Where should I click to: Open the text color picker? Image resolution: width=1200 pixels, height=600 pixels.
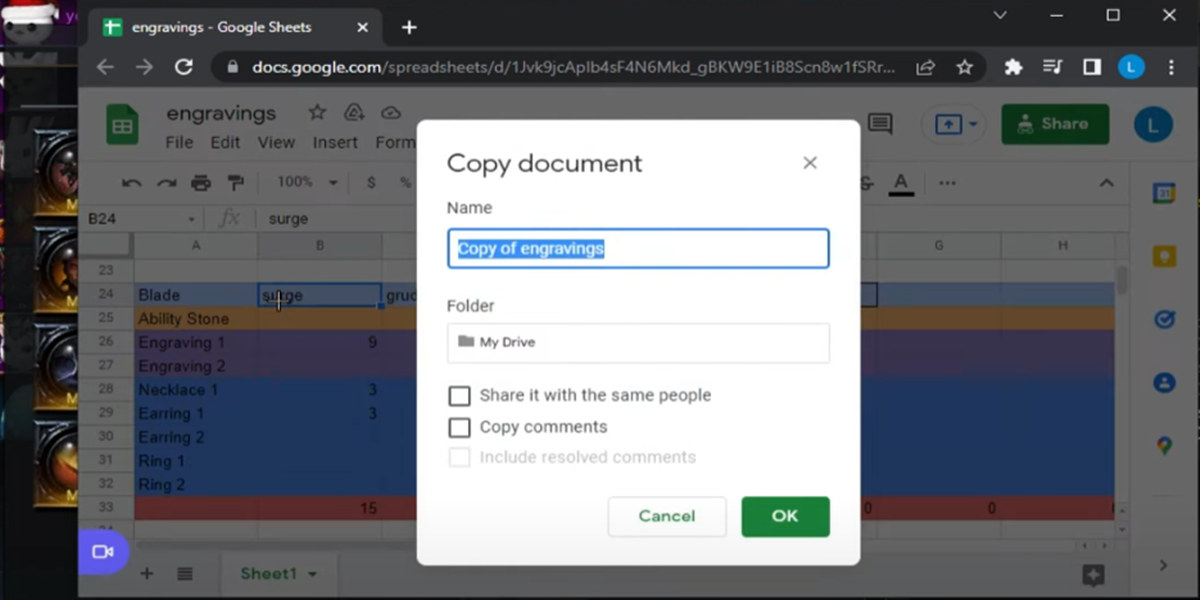[901, 183]
